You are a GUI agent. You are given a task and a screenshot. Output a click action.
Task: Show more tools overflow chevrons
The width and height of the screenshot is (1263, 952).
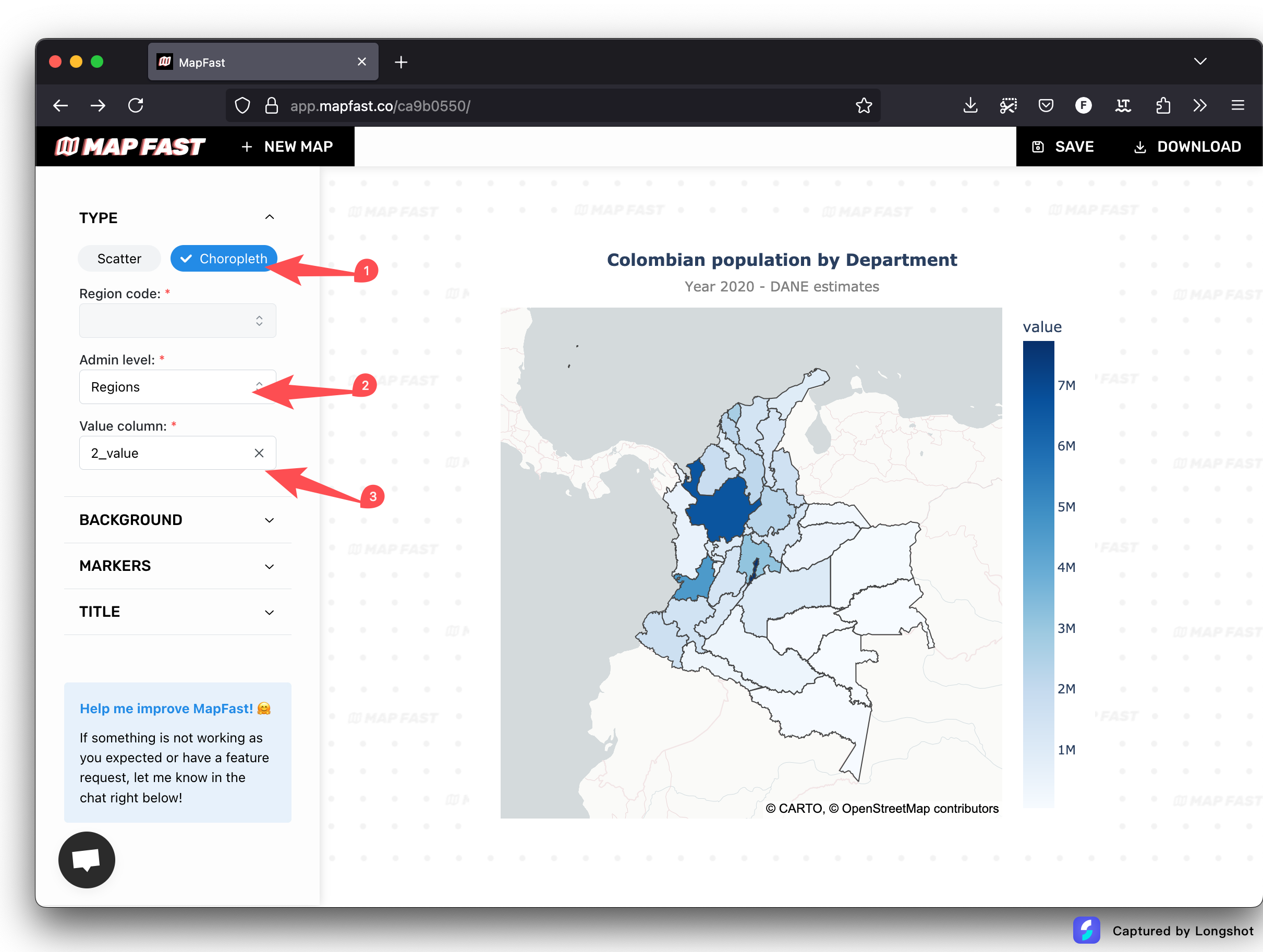point(1199,106)
